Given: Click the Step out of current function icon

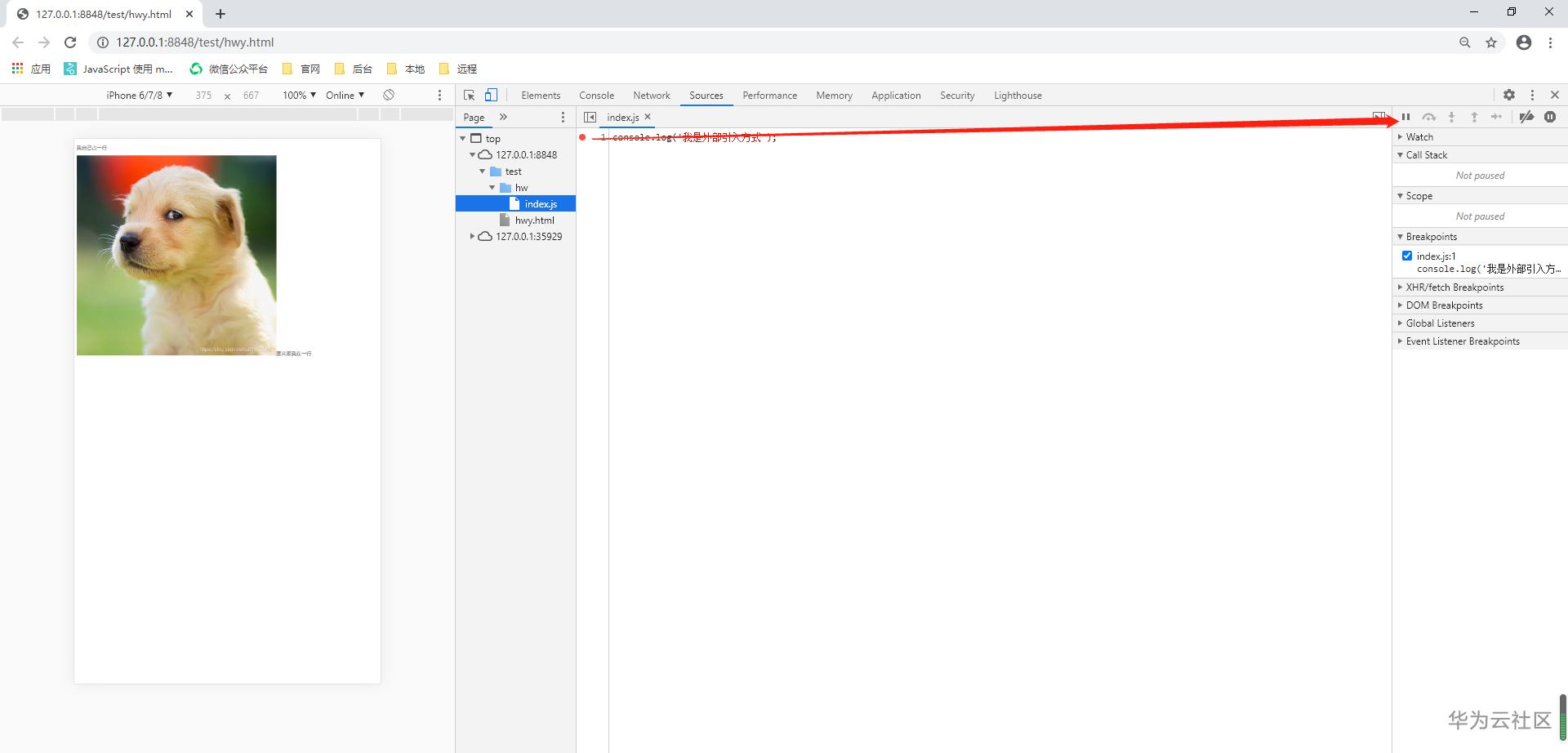Looking at the screenshot, I should click(1474, 117).
